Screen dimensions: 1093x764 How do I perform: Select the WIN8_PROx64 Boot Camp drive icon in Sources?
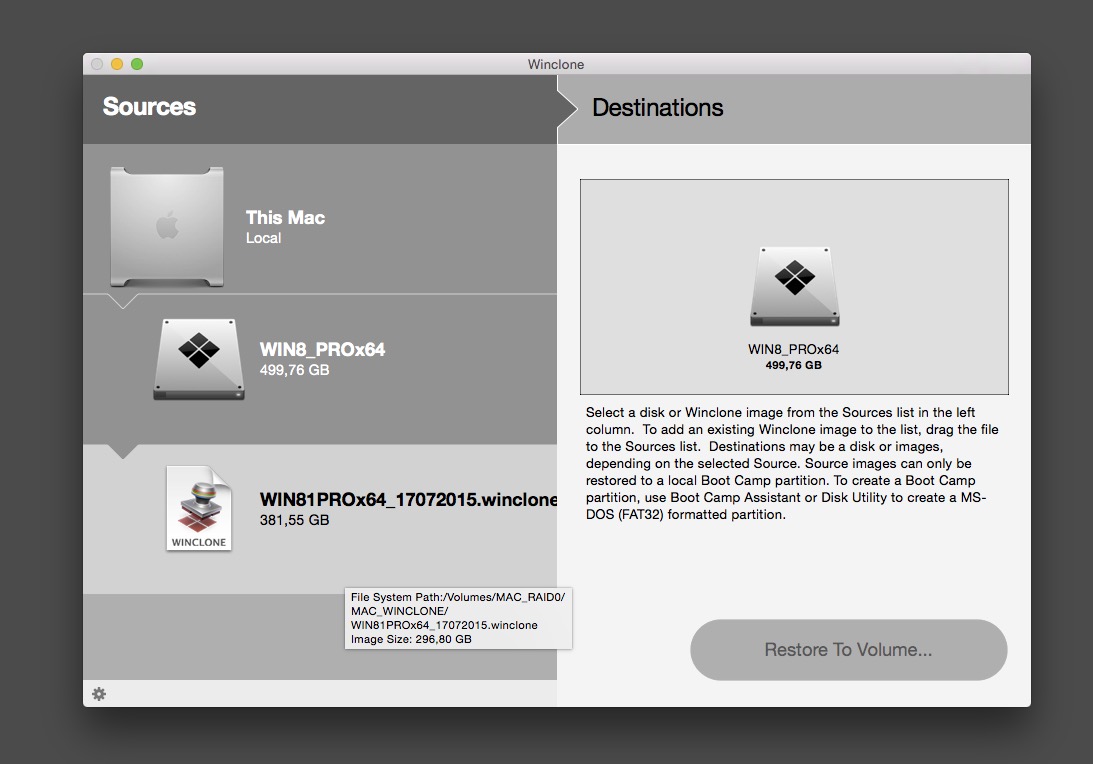tap(199, 359)
